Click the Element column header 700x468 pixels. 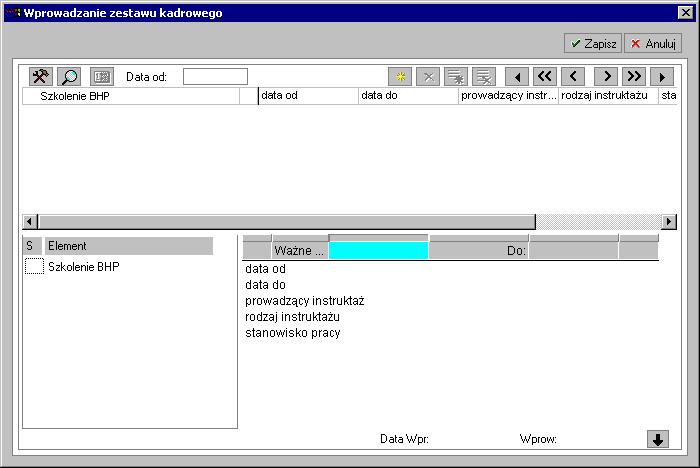point(129,246)
